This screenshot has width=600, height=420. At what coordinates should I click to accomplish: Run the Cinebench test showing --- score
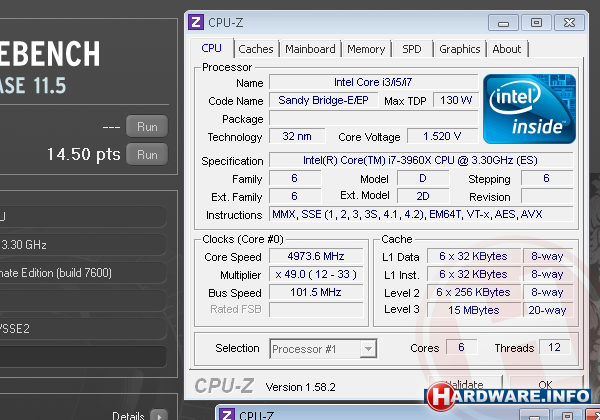tap(147, 126)
